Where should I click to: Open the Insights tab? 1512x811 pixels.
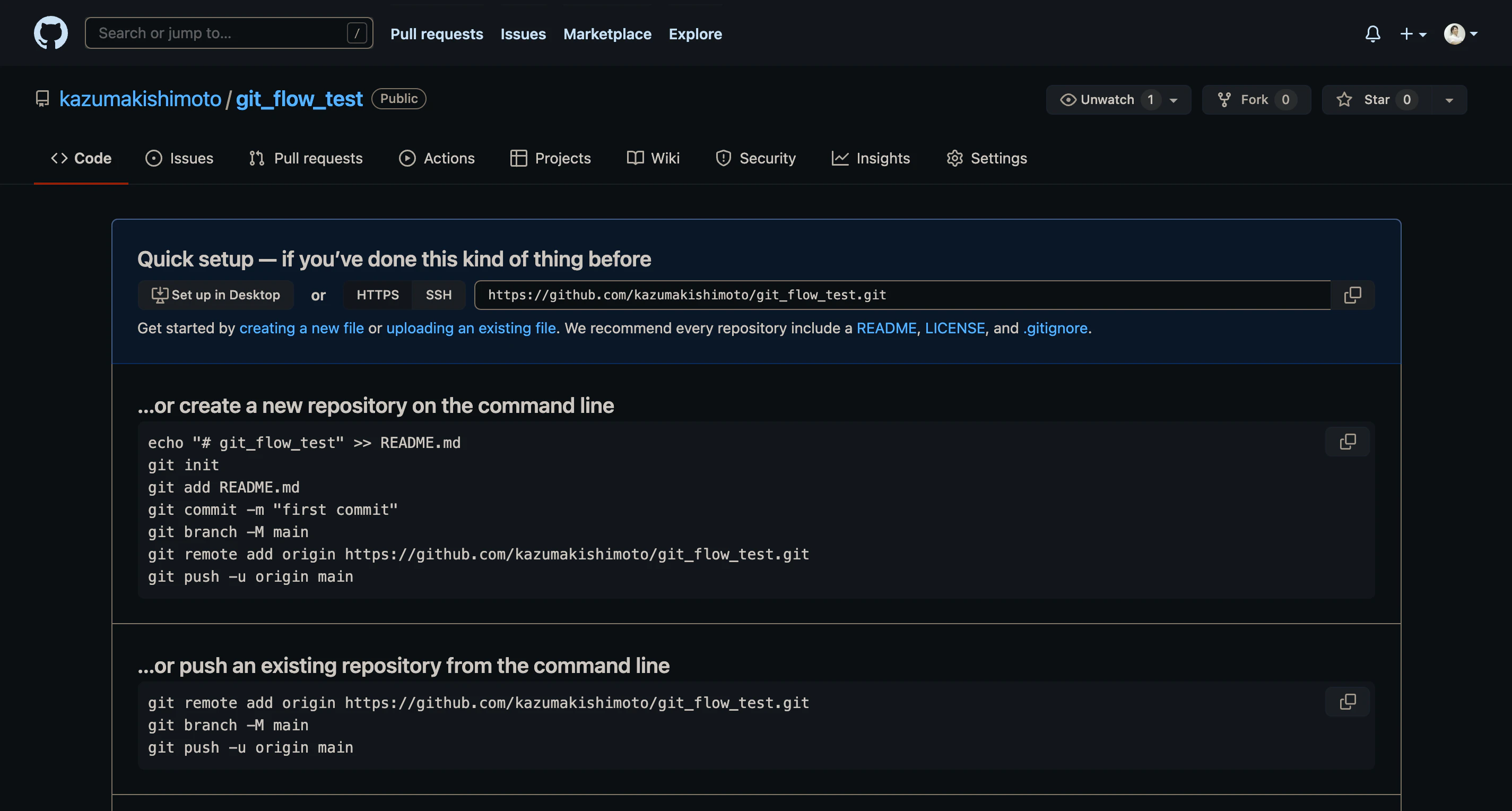[871, 158]
